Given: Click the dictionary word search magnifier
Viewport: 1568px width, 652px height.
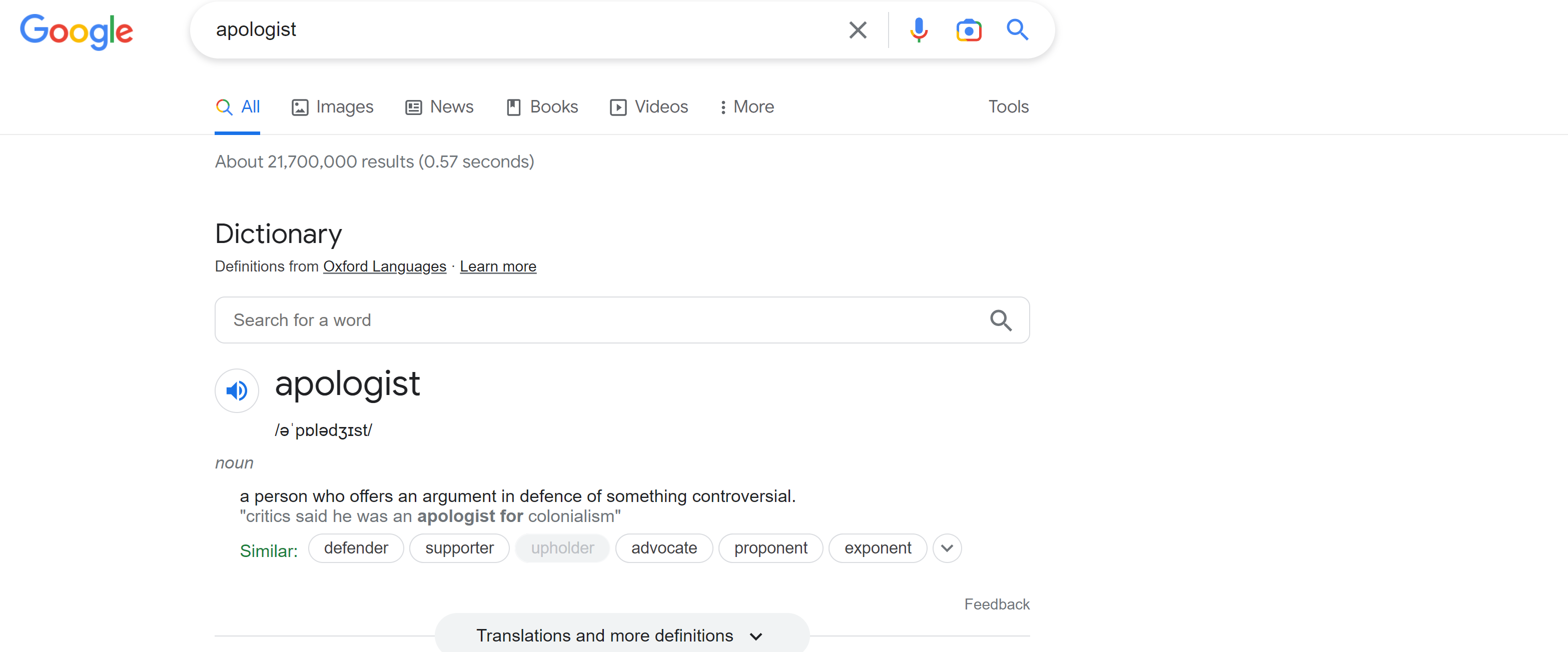Looking at the screenshot, I should [x=1000, y=320].
